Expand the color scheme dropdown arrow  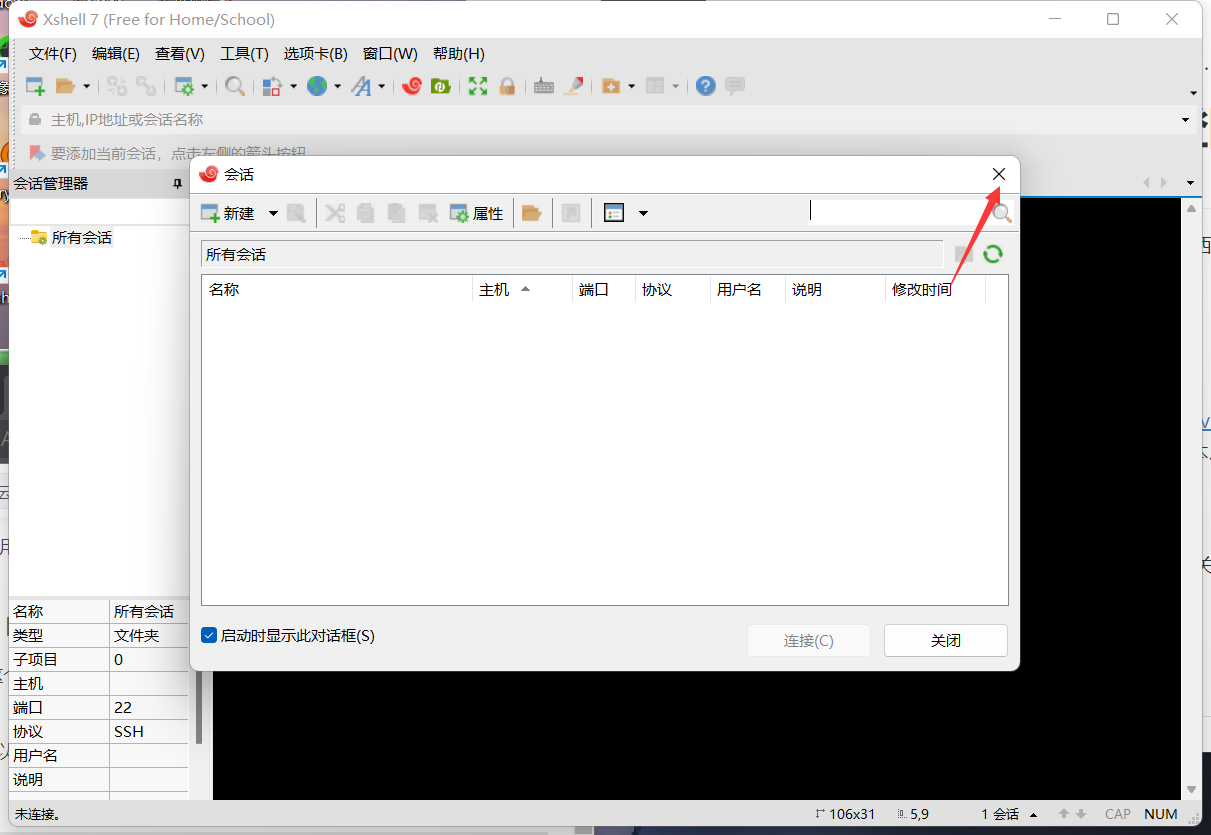tap(293, 86)
